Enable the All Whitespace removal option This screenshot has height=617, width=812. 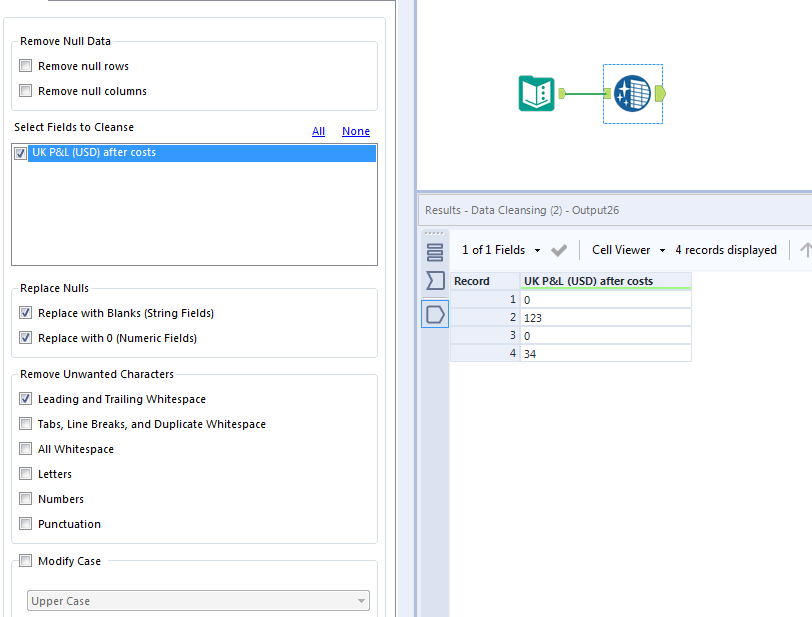click(25, 448)
